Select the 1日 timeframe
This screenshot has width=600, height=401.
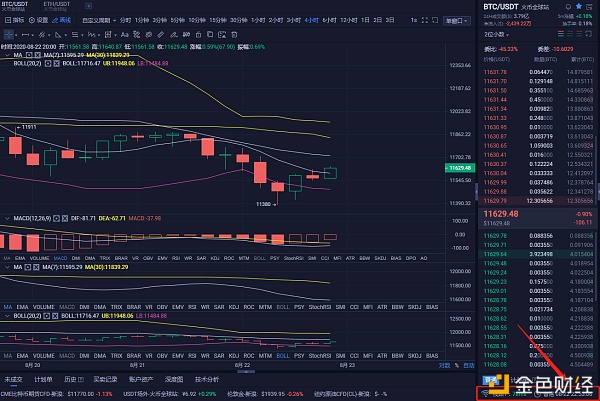pyautogui.click(x=365, y=20)
